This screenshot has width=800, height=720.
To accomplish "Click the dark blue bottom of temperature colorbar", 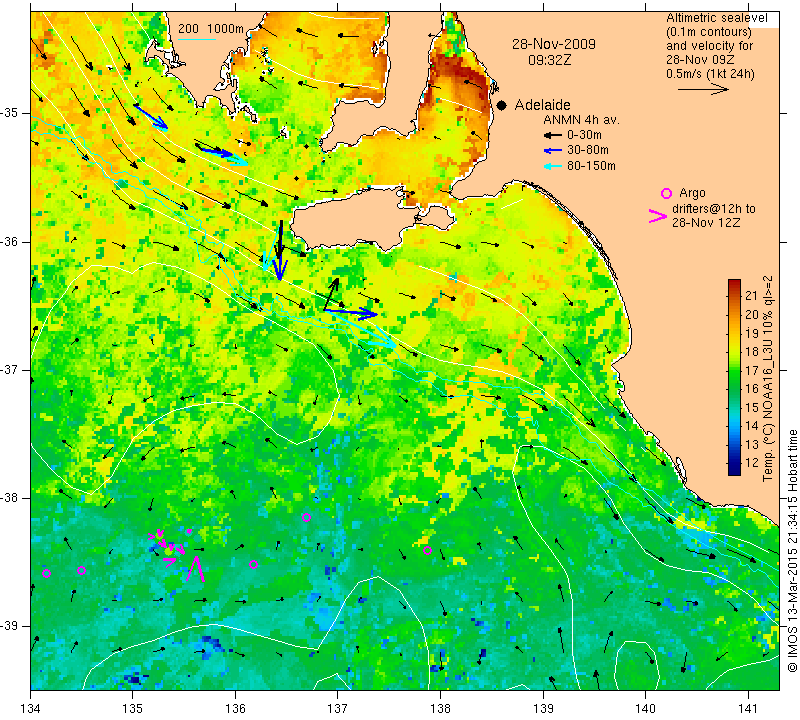I will pos(734,470).
